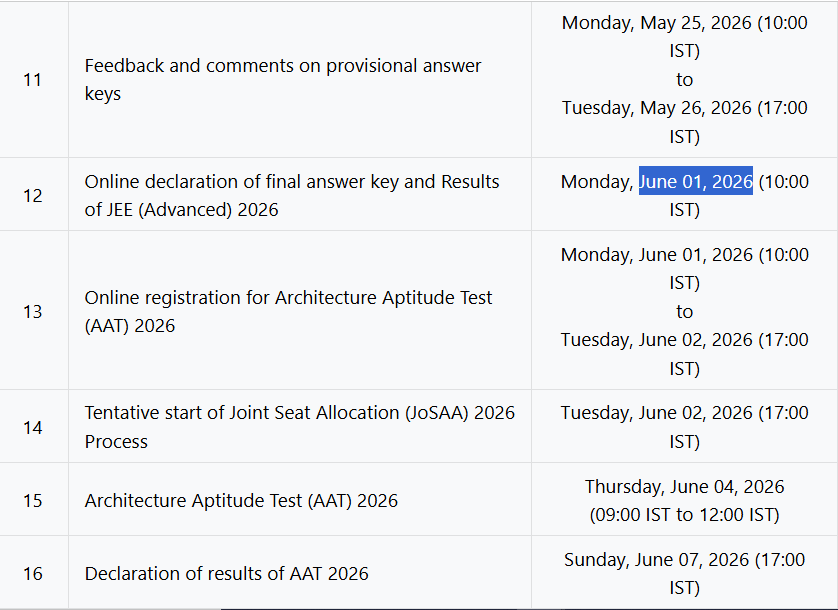Click the JoSAA process start date cell

point(684,426)
